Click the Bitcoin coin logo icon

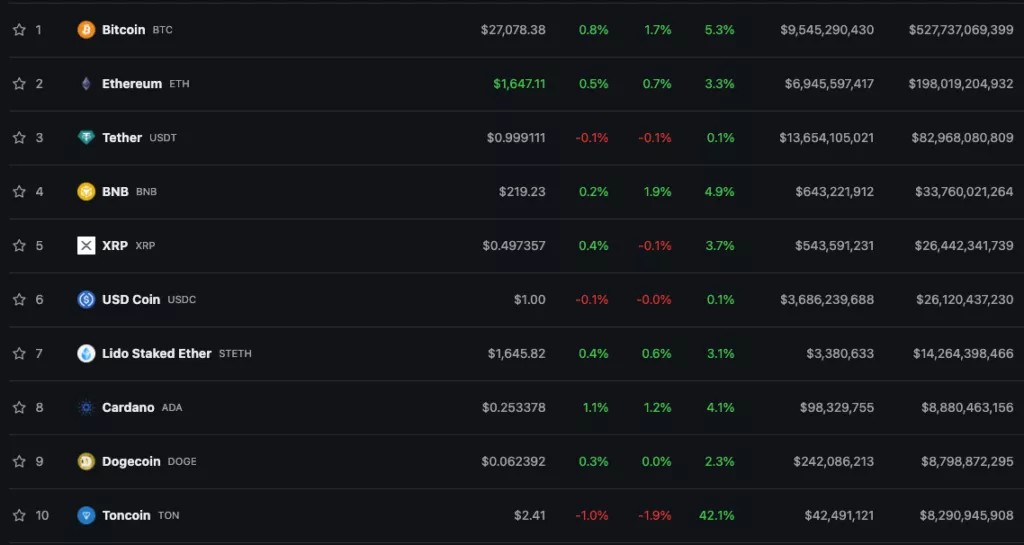[86, 30]
